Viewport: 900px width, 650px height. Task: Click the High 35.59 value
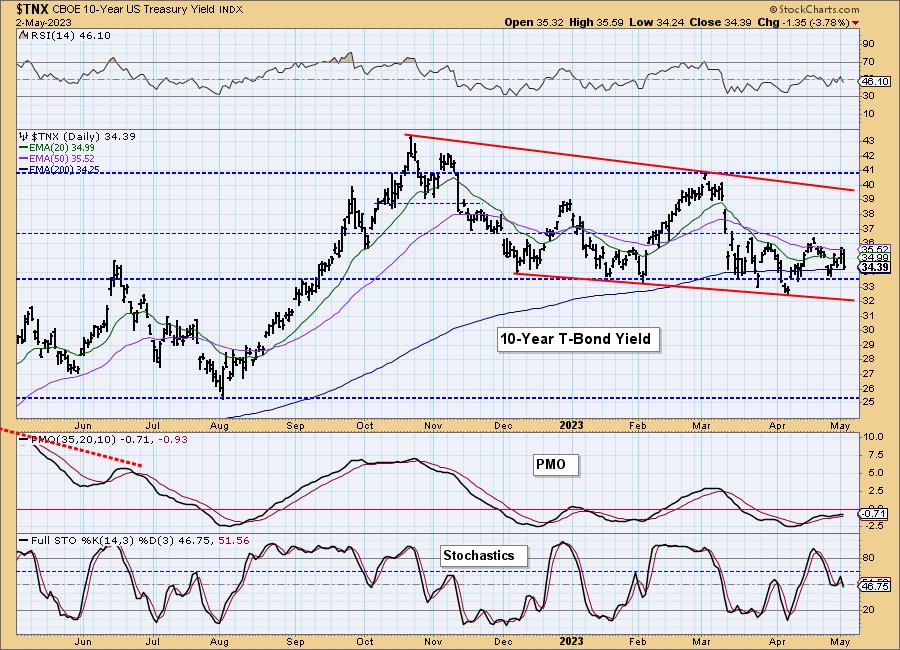tap(596, 22)
